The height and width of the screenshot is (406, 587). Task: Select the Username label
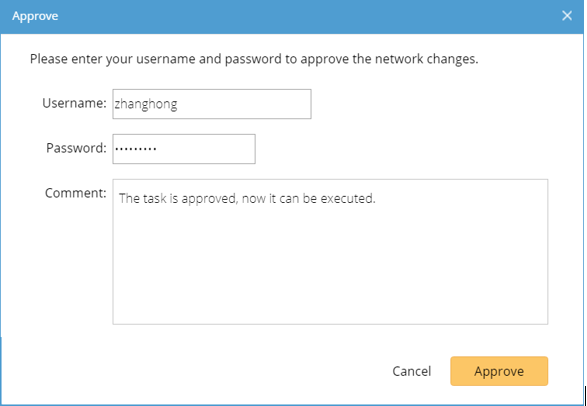(x=74, y=103)
